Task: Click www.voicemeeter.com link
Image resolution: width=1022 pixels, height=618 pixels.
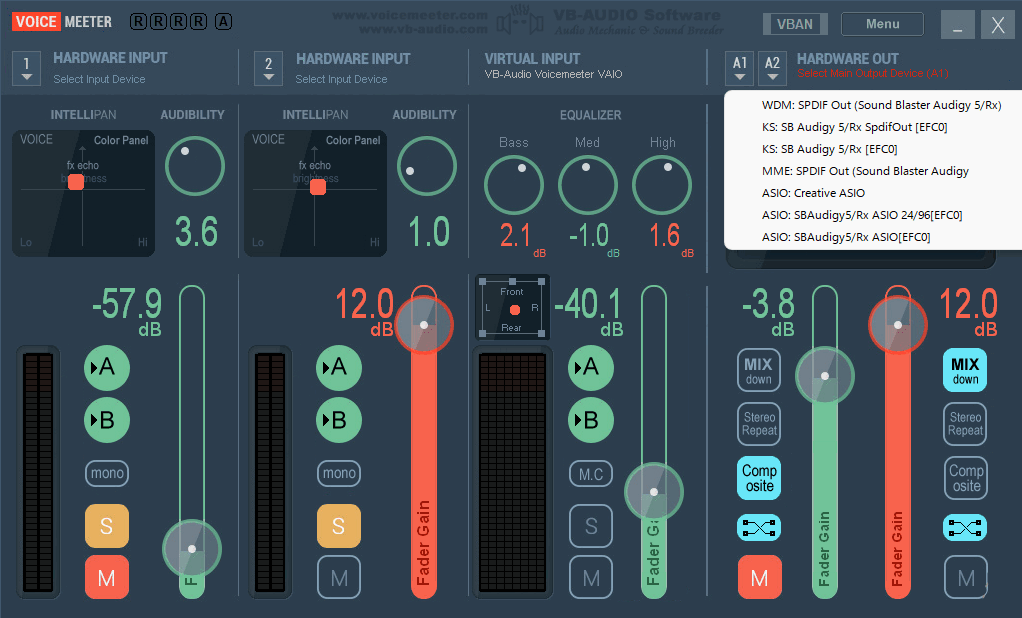Action: click(410, 15)
